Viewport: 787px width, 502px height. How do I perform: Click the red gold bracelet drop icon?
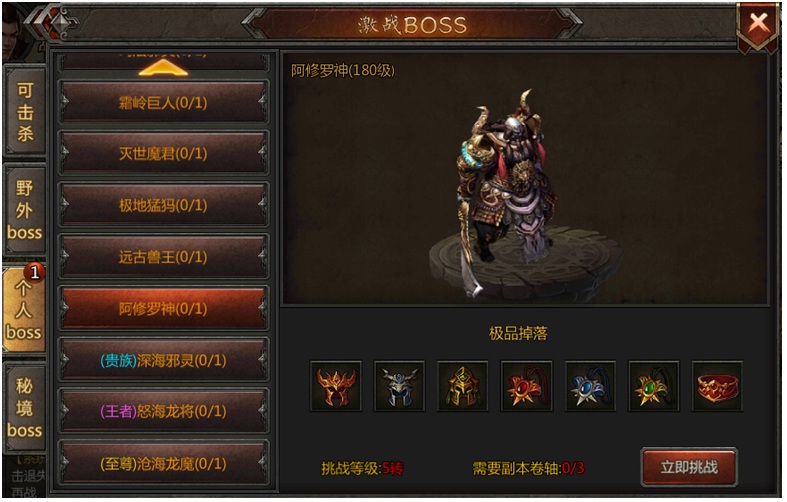point(717,386)
